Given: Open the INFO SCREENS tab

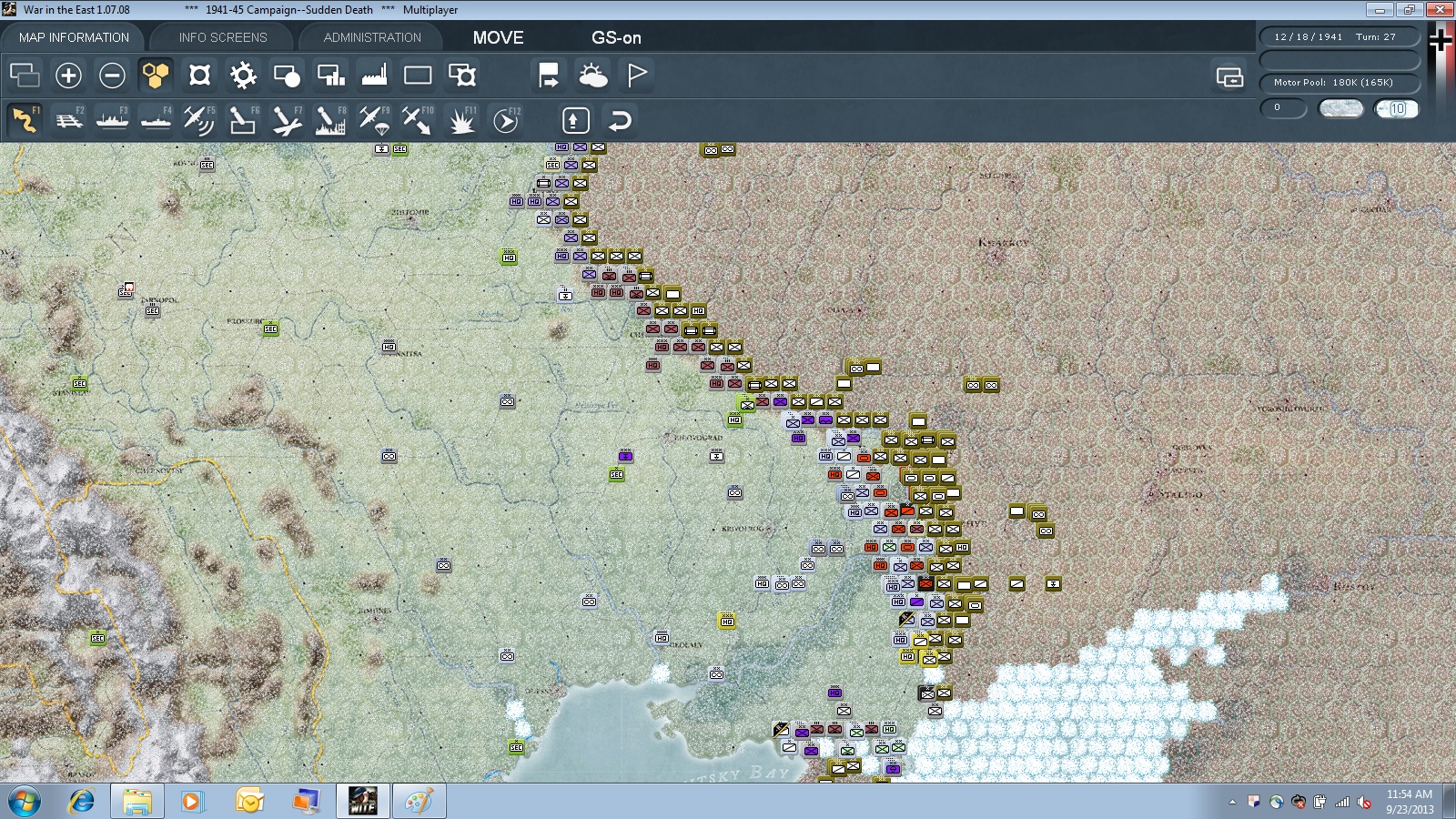Looking at the screenshot, I should pos(223,37).
